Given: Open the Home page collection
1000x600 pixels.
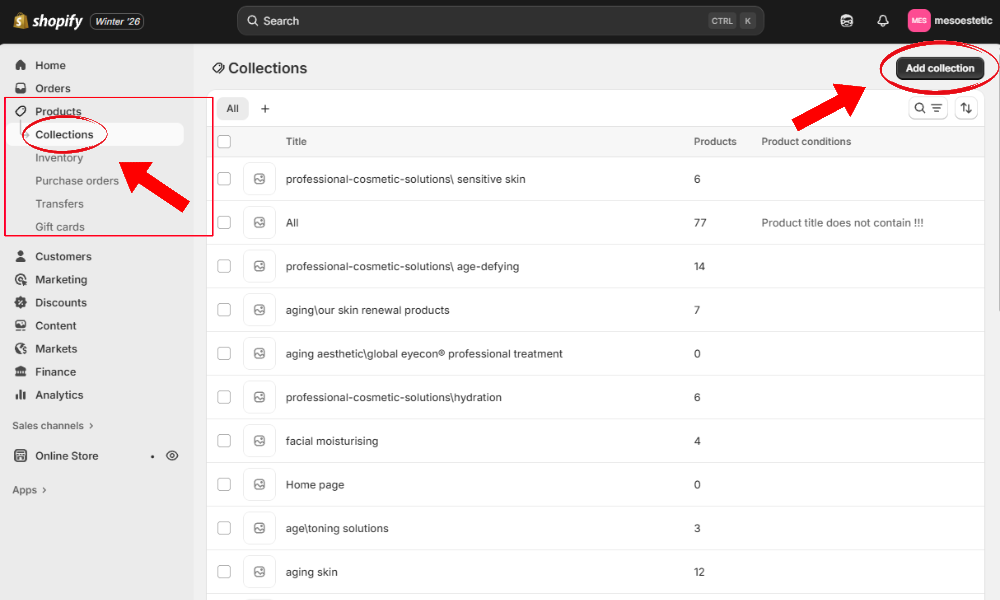Looking at the screenshot, I should tap(315, 485).
